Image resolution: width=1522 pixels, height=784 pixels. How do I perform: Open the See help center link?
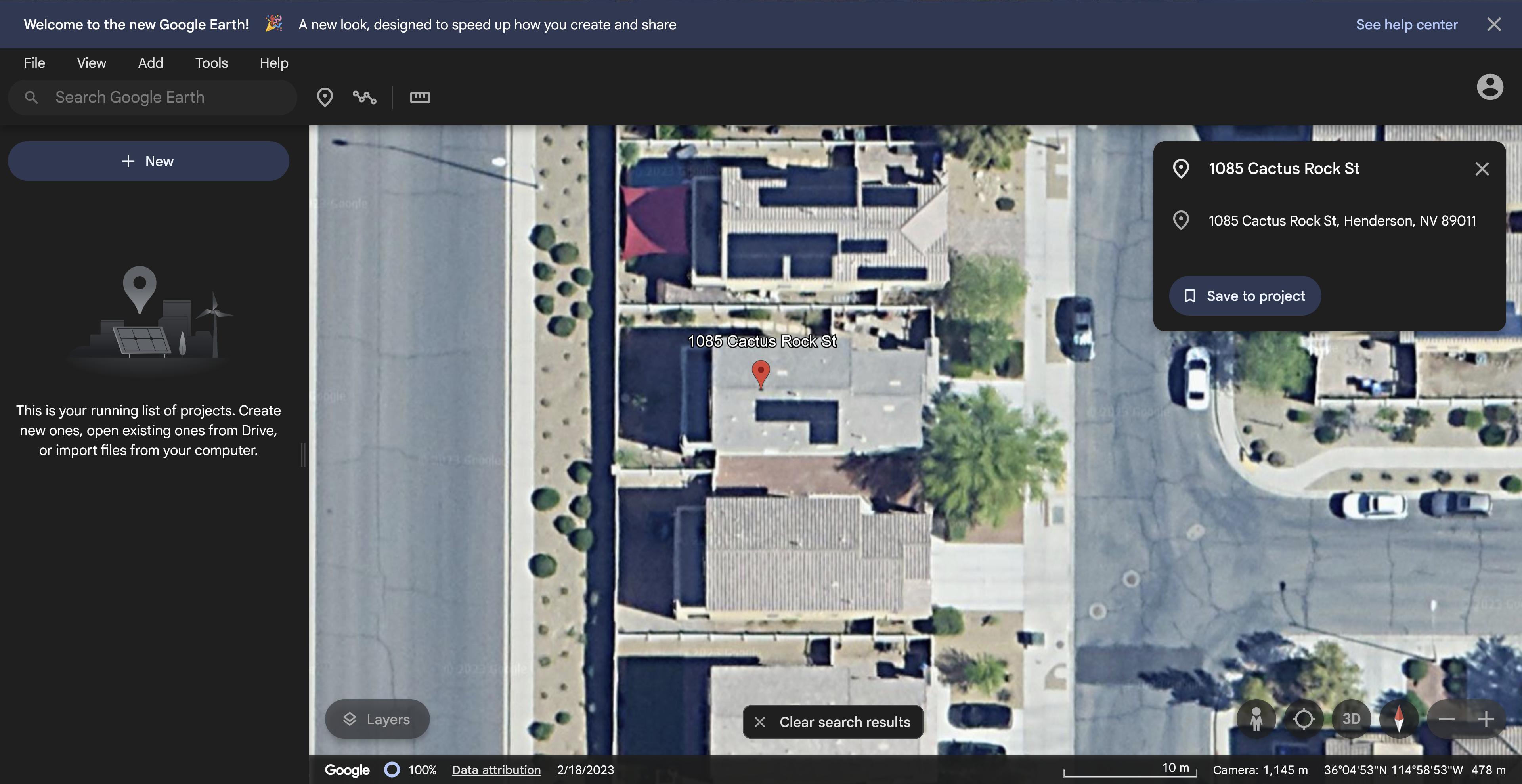(1407, 24)
